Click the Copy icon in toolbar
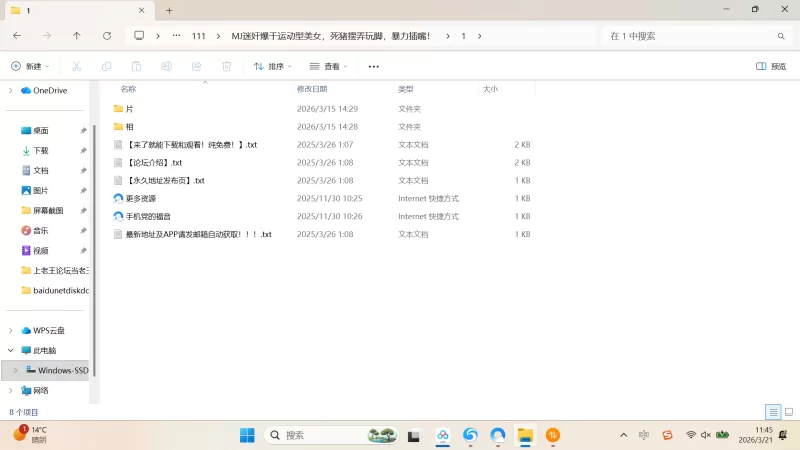Image resolution: width=800 pixels, height=450 pixels. pyautogui.click(x=106, y=66)
